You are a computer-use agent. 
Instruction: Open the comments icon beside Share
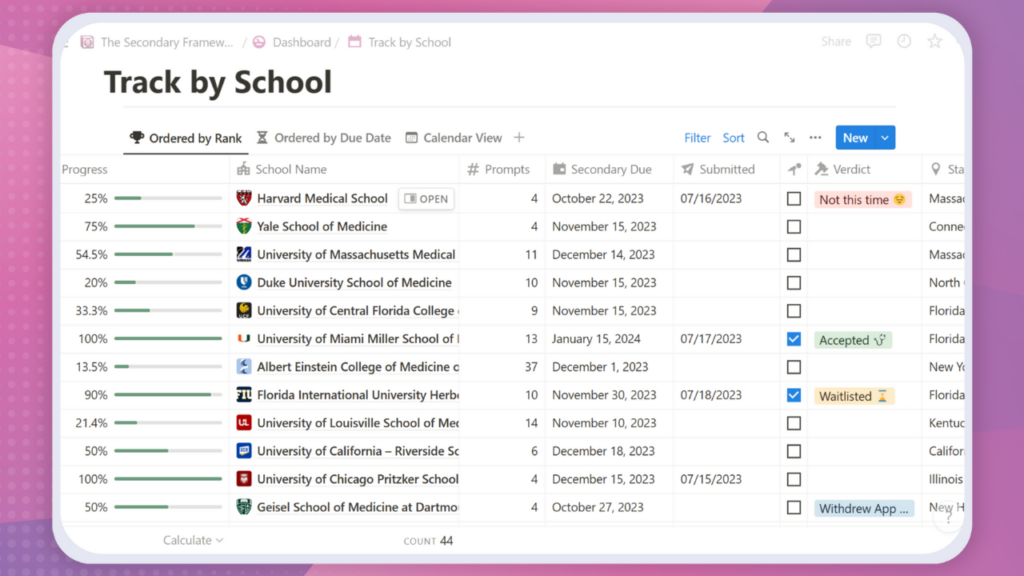[x=874, y=42]
